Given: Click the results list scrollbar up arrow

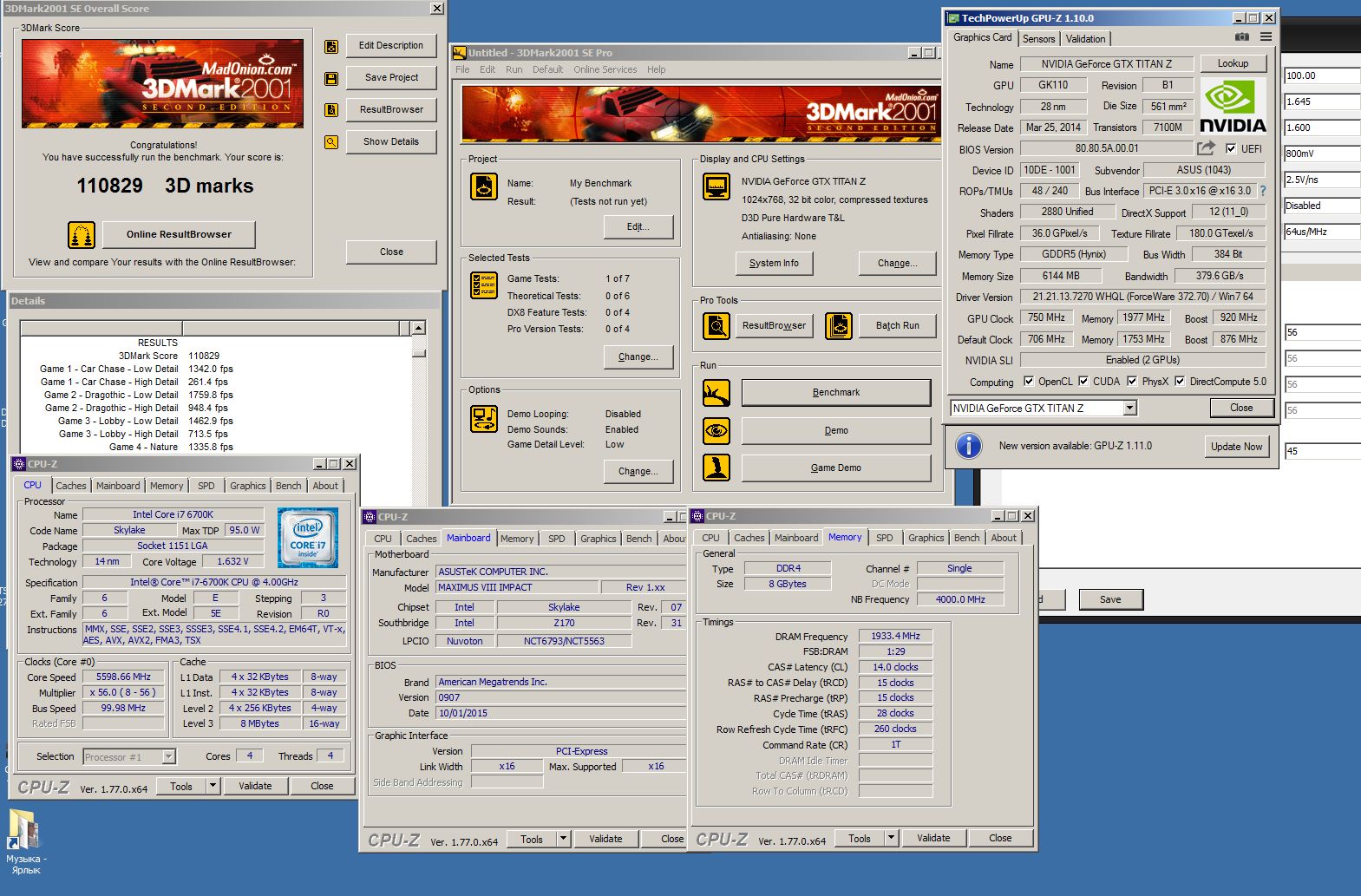Looking at the screenshot, I should tap(419, 328).
